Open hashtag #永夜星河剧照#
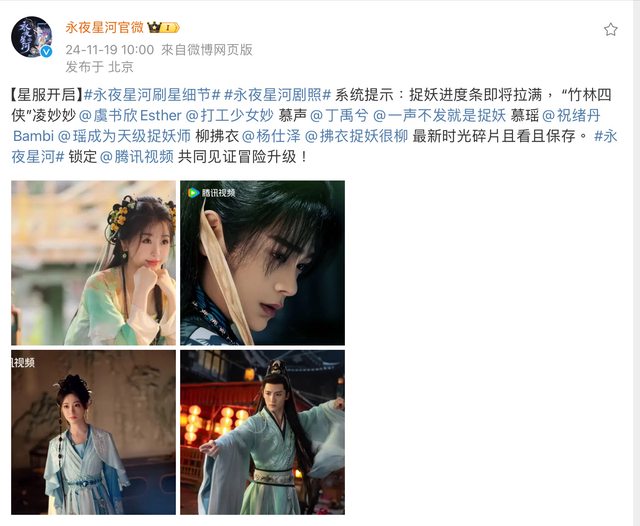This screenshot has width=640, height=526. click(x=278, y=95)
